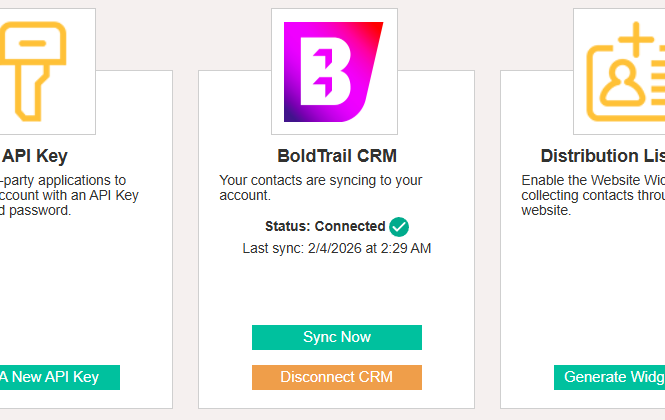Click the Status: Connected label

pos(325,227)
